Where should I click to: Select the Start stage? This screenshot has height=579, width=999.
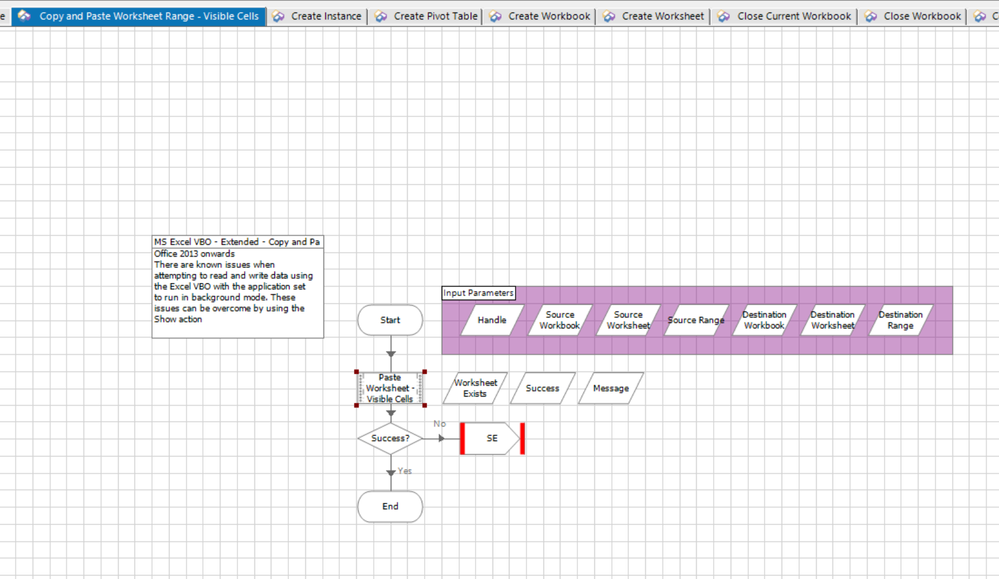(x=390, y=320)
